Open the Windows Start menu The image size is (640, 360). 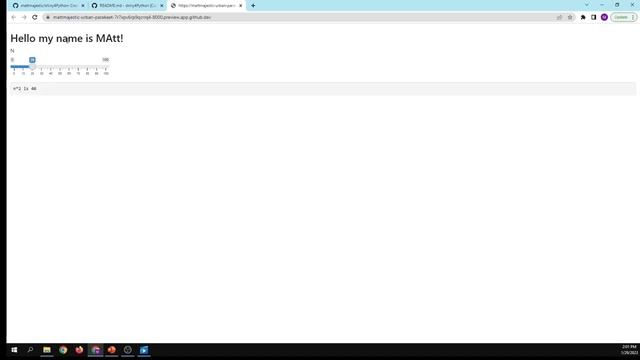pyautogui.click(x=14, y=350)
